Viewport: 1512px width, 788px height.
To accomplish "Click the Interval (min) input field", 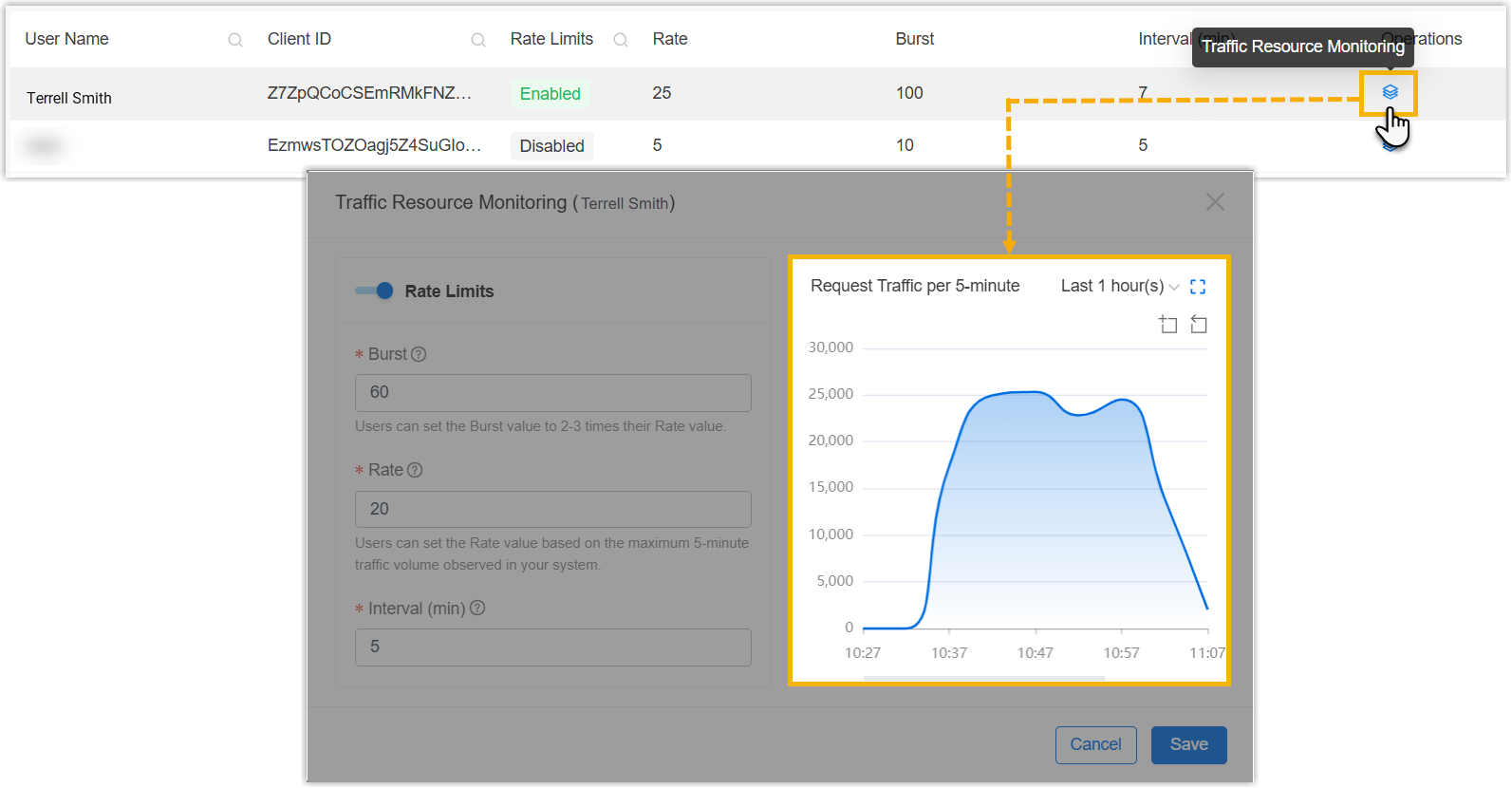I will pyautogui.click(x=552, y=647).
